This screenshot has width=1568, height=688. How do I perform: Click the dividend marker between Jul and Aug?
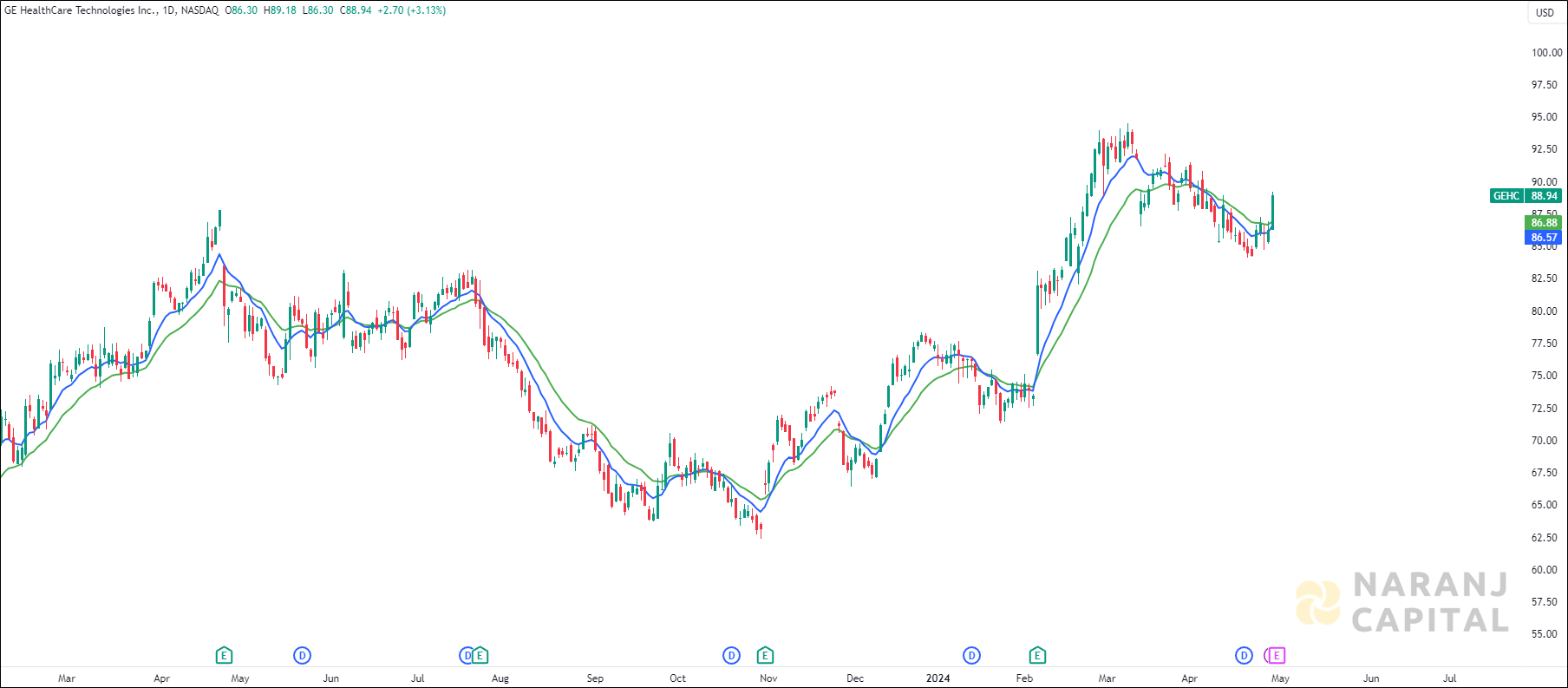[466, 655]
